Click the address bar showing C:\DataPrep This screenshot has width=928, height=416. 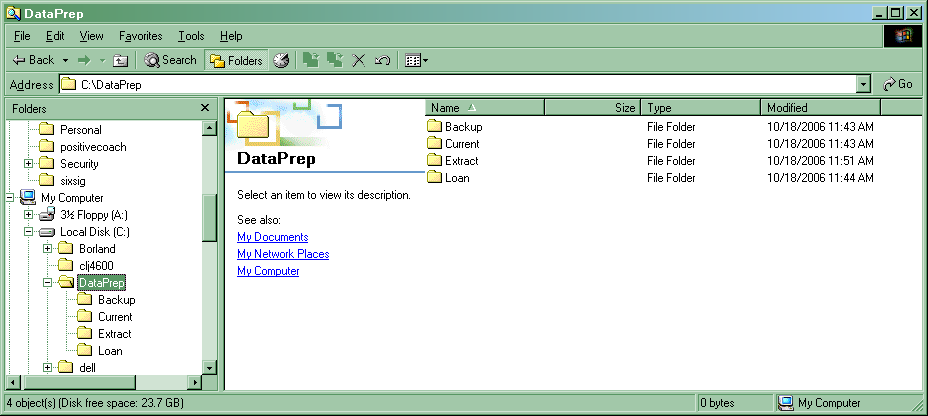click(459, 85)
